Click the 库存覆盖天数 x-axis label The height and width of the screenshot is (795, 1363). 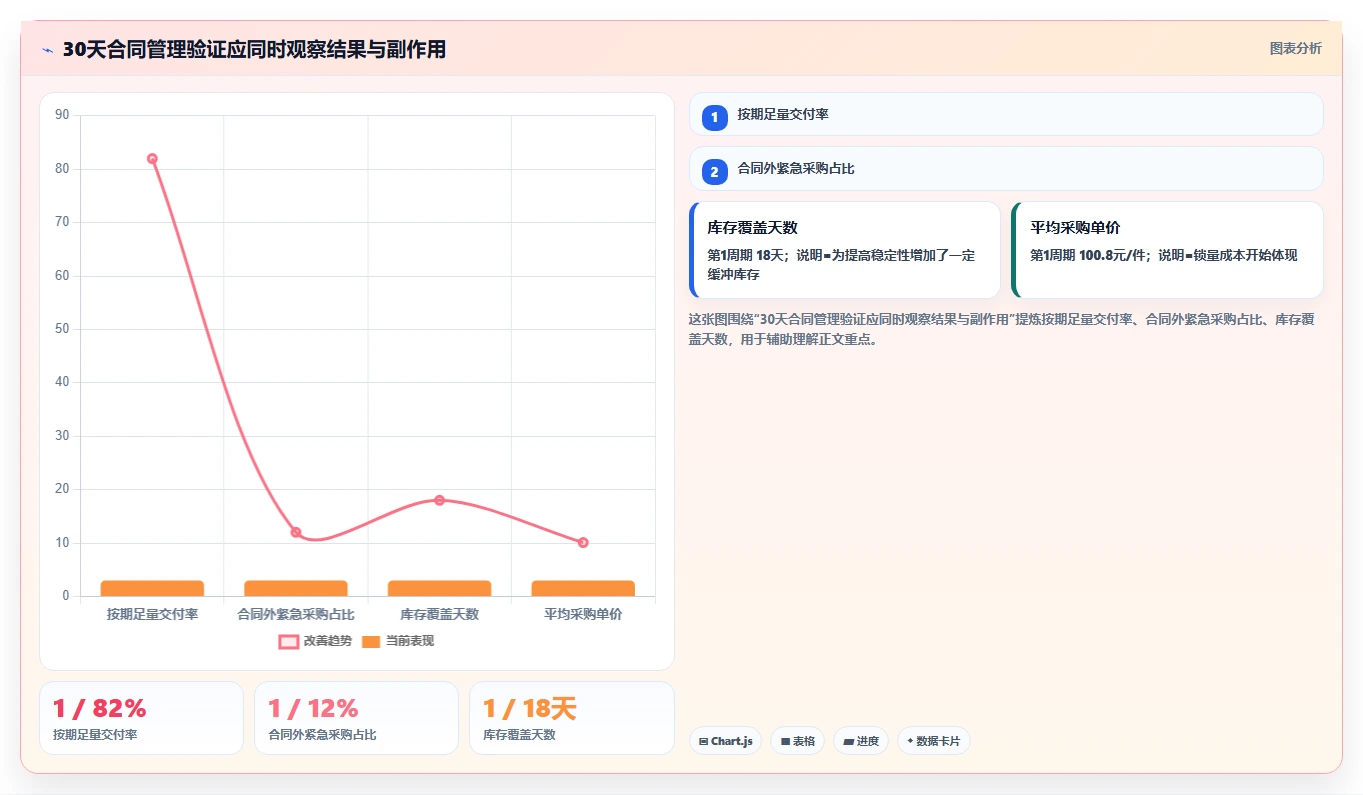coord(439,614)
